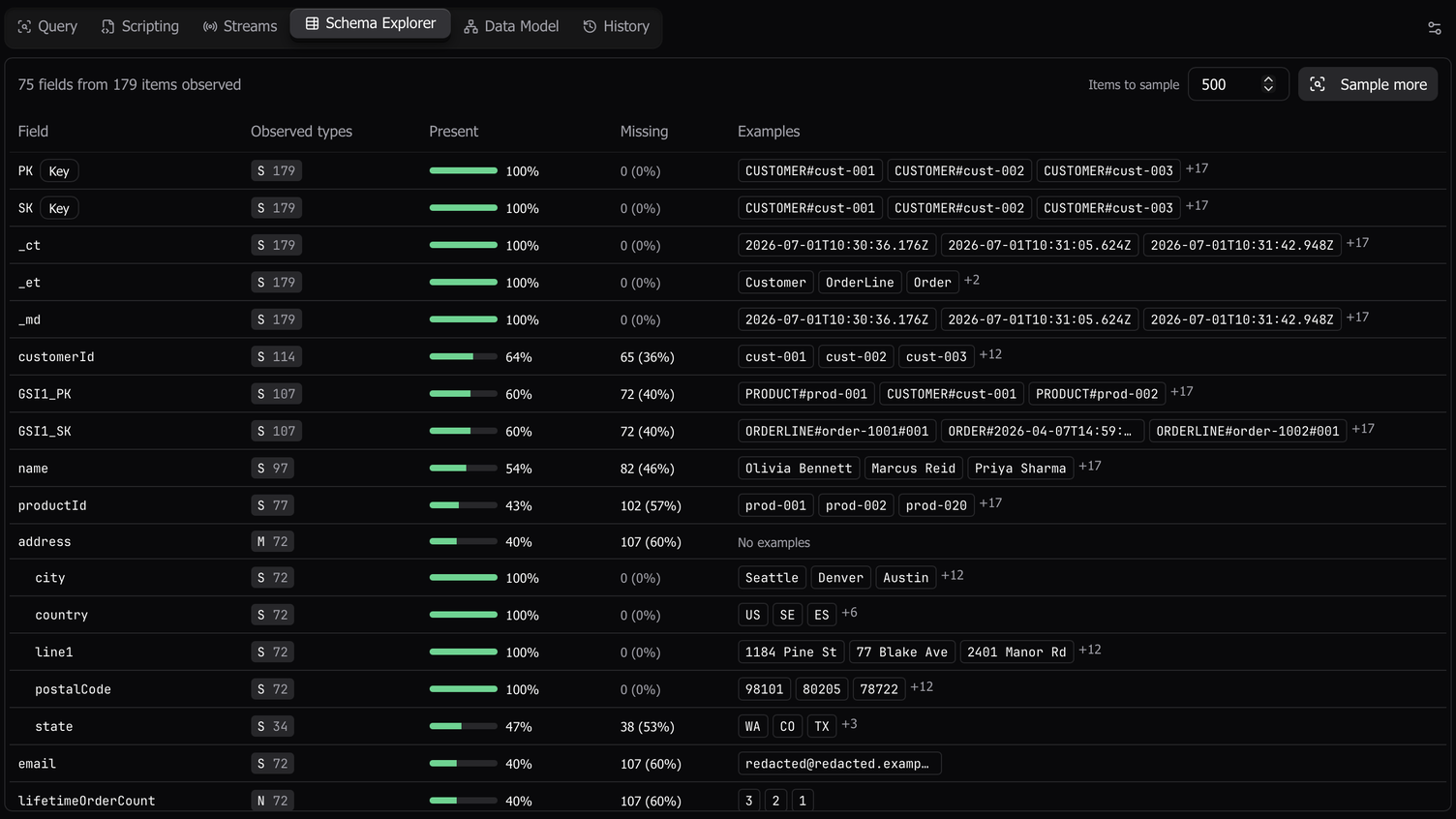
Task: Click the Items to sample number field
Action: [x=1238, y=84]
